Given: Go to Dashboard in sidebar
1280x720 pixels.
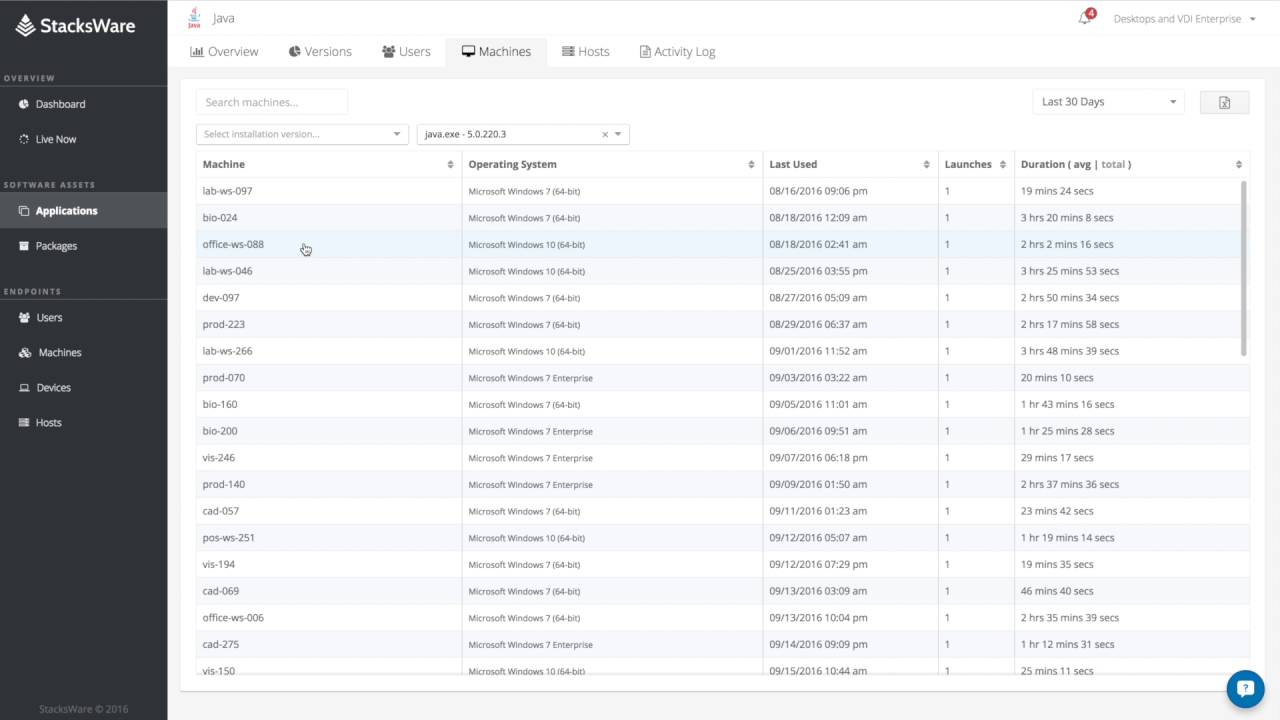Looking at the screenshot, I should pos(60,104).
